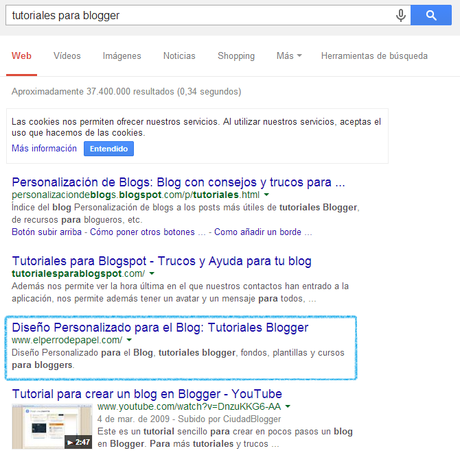Open 'Cómo poner otros botones' sitelink
The height and width of the screenshot is (455, 460).
click(148, 232)
